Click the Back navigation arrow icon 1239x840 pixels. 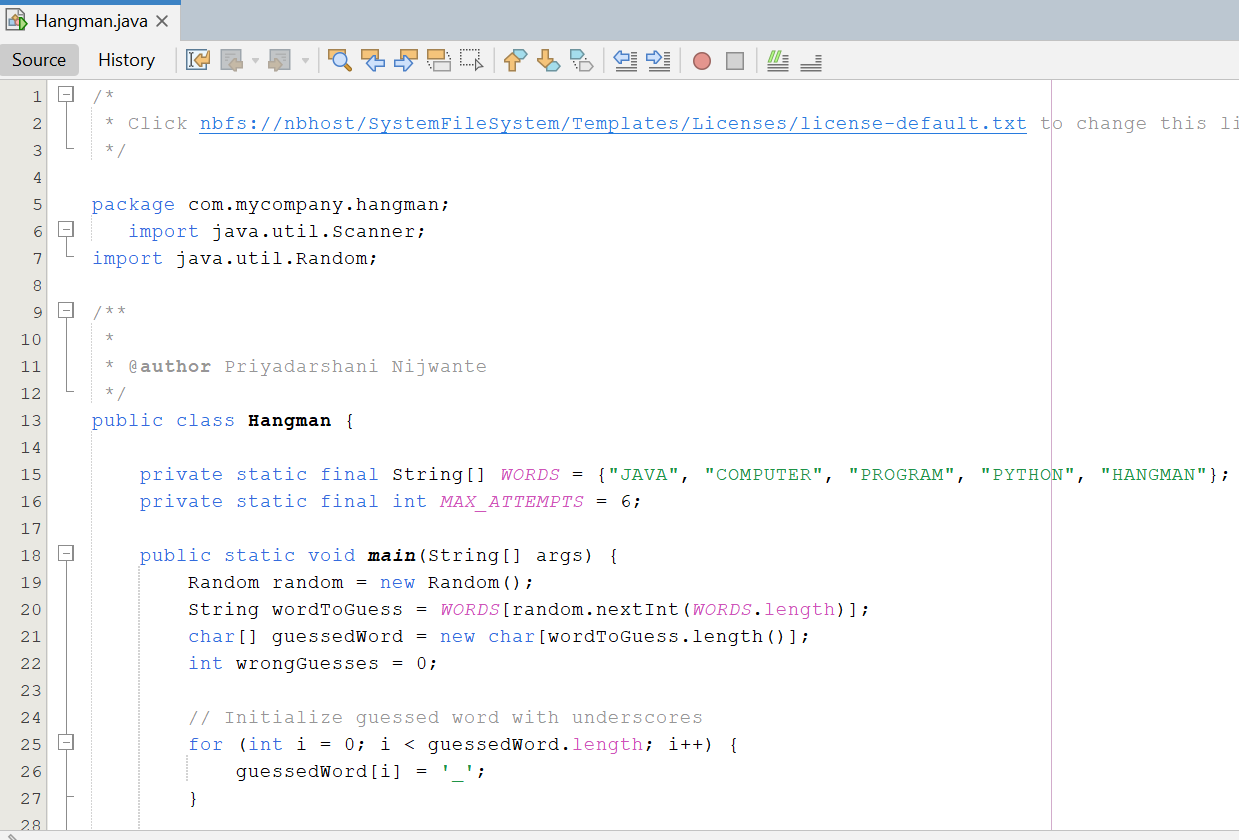click(x=232, y=60)
